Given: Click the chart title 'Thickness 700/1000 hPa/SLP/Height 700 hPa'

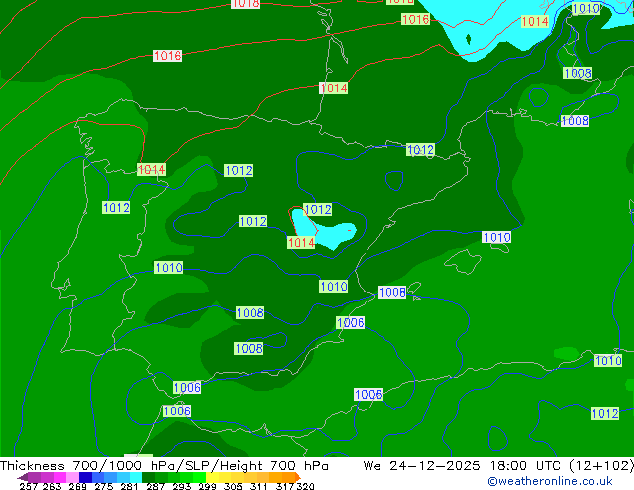Looking at the screenshot, I should [x=164, y=466].
